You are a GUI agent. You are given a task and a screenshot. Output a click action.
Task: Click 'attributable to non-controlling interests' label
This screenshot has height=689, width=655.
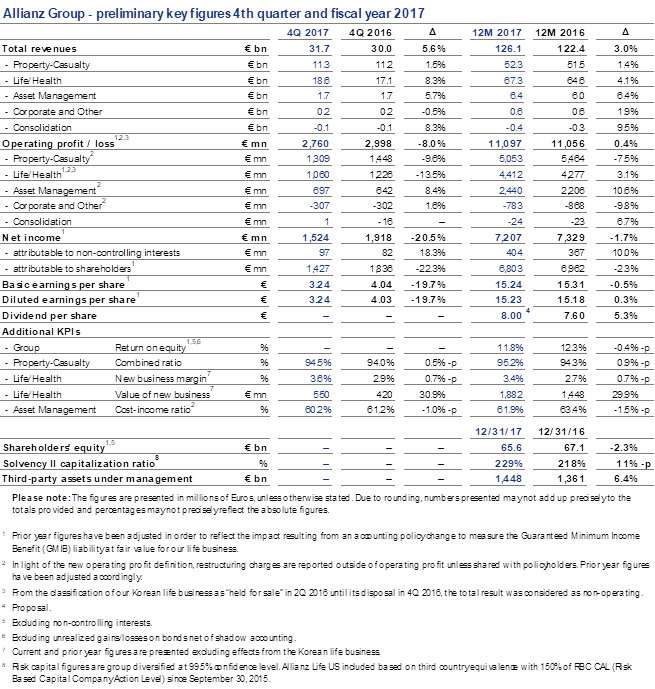[97, 253]
